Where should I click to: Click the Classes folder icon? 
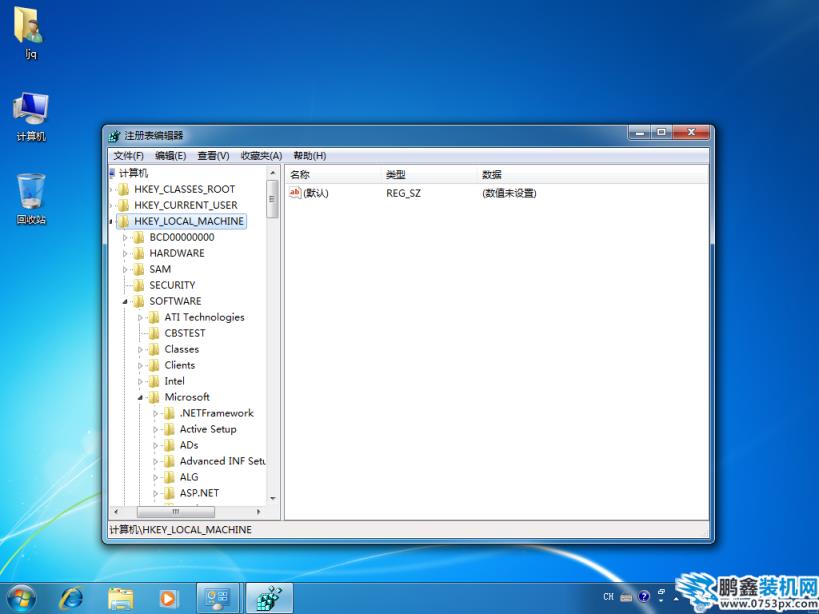[x=154, y=349]
